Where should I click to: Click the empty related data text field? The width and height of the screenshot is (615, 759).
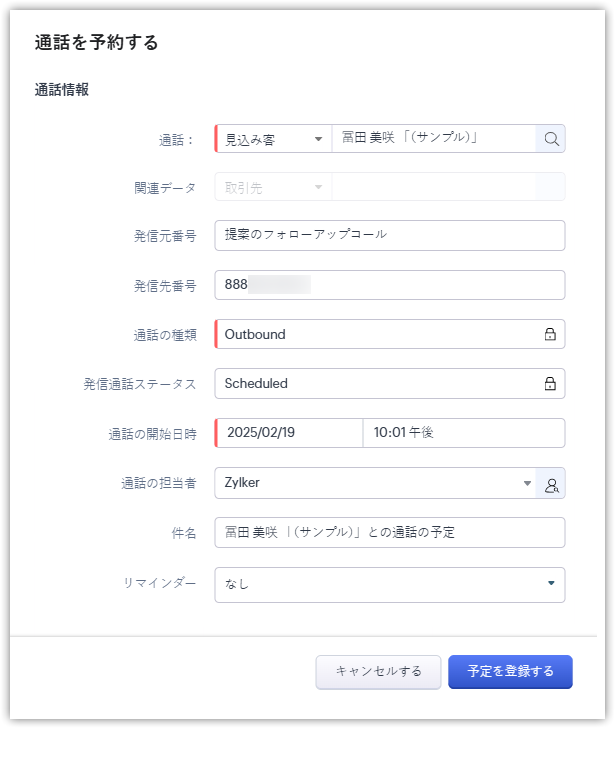(x=432, y=187)
